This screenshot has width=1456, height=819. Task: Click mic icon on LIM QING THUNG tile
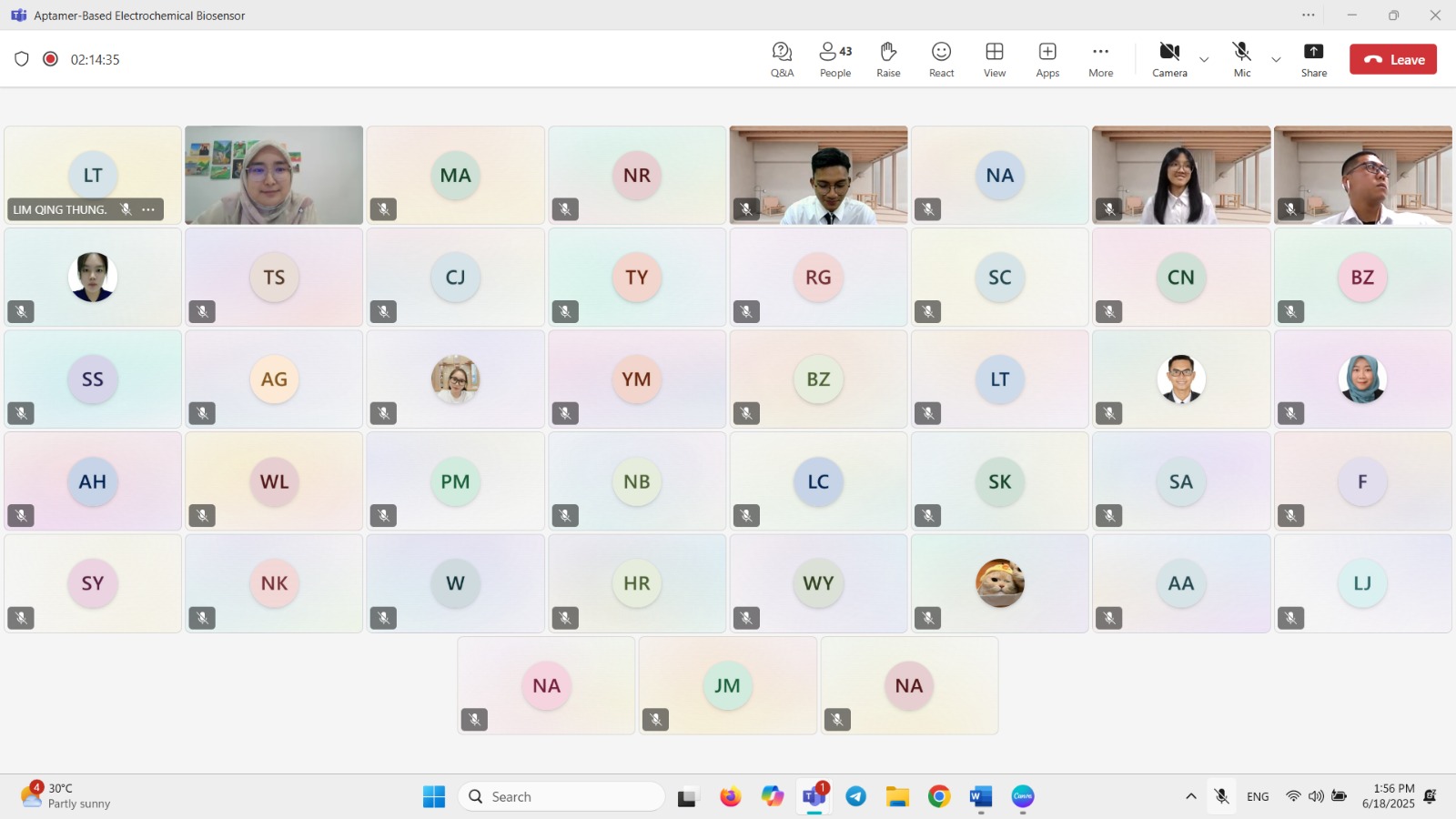pyautogui.click(x=126, y=209)
